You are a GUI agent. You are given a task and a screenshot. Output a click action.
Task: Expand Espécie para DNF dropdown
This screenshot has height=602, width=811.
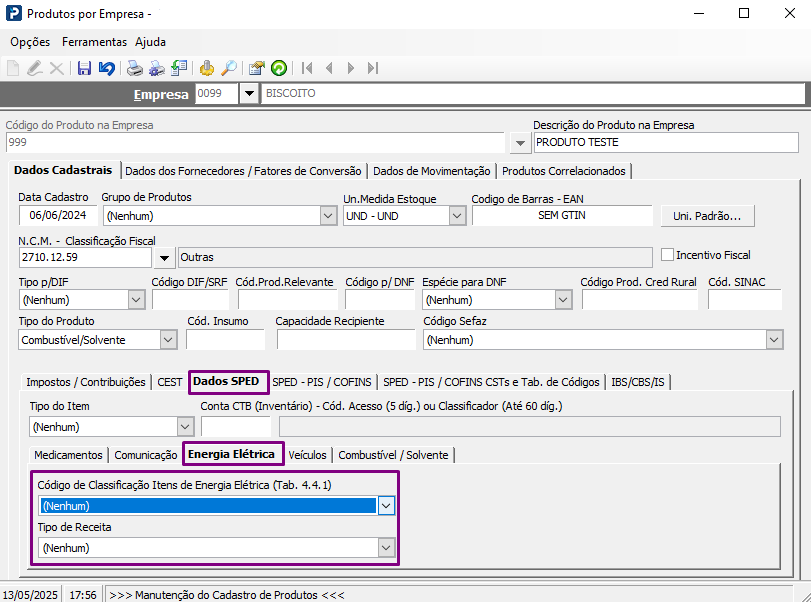(563, 300)
